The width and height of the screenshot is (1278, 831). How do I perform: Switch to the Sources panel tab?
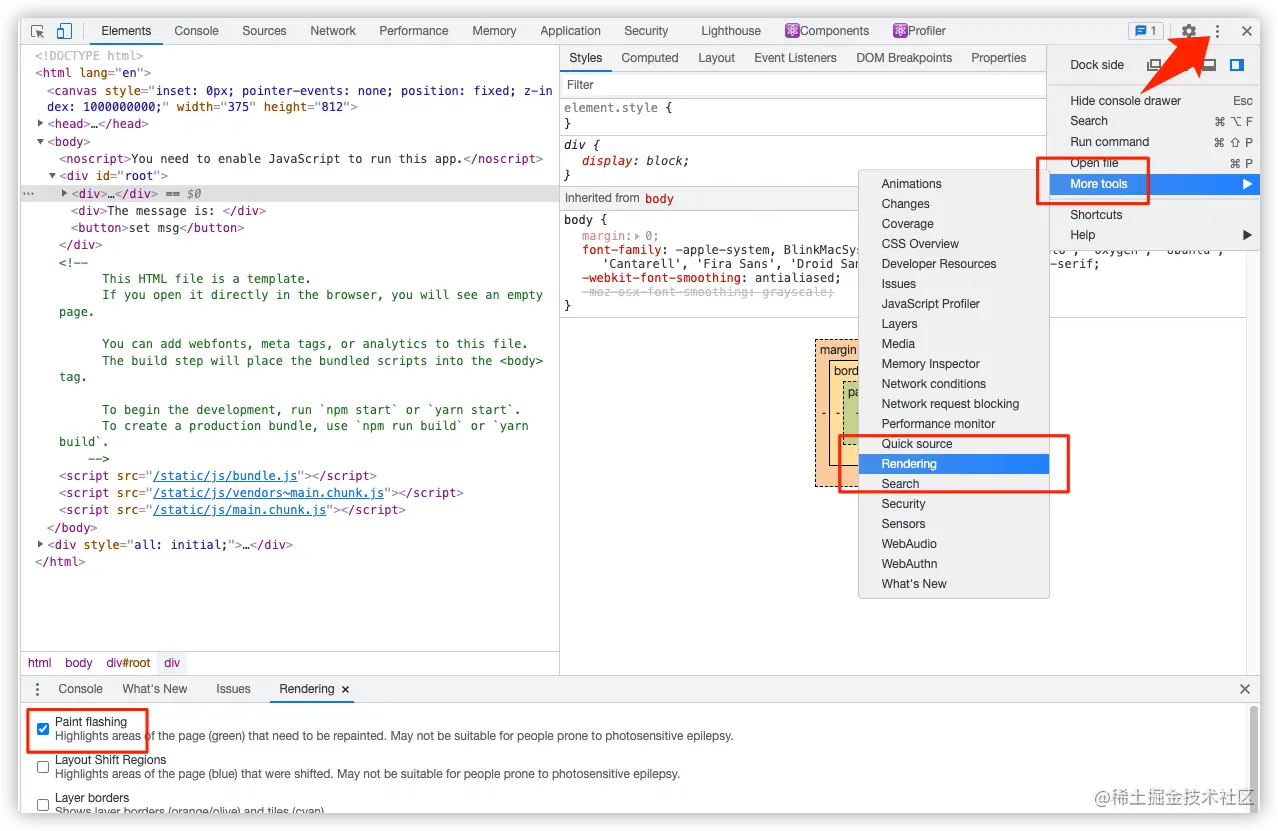tap(264, 31)
